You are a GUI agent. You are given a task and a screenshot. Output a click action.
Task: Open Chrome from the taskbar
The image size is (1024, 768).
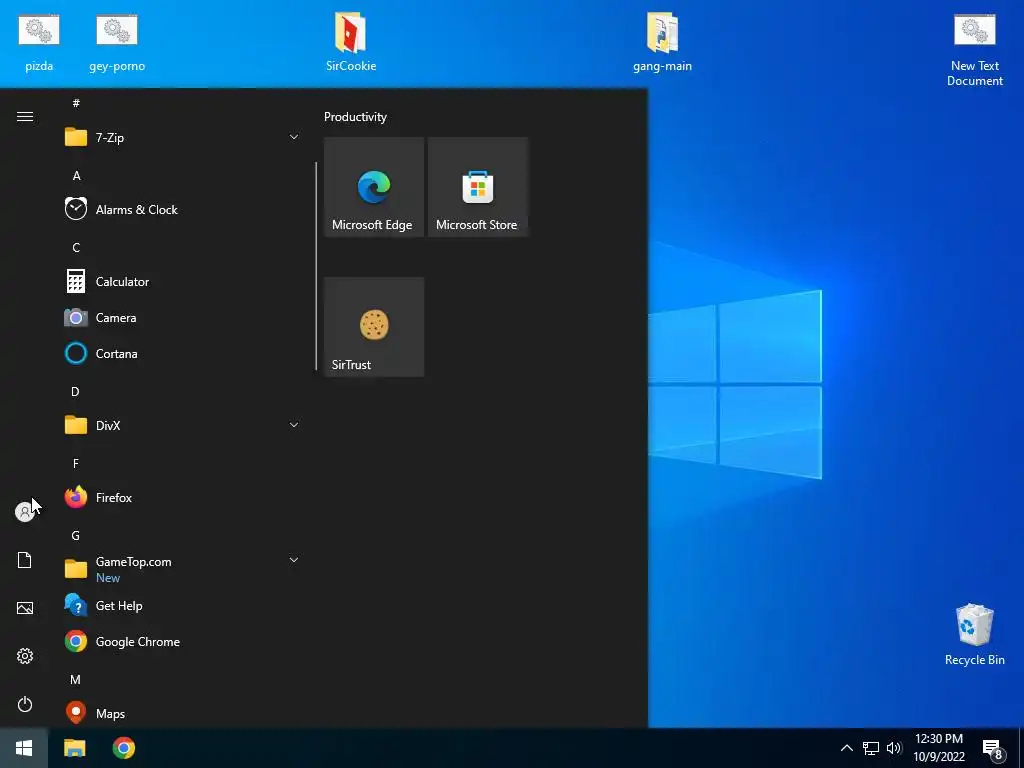(123, 748)
